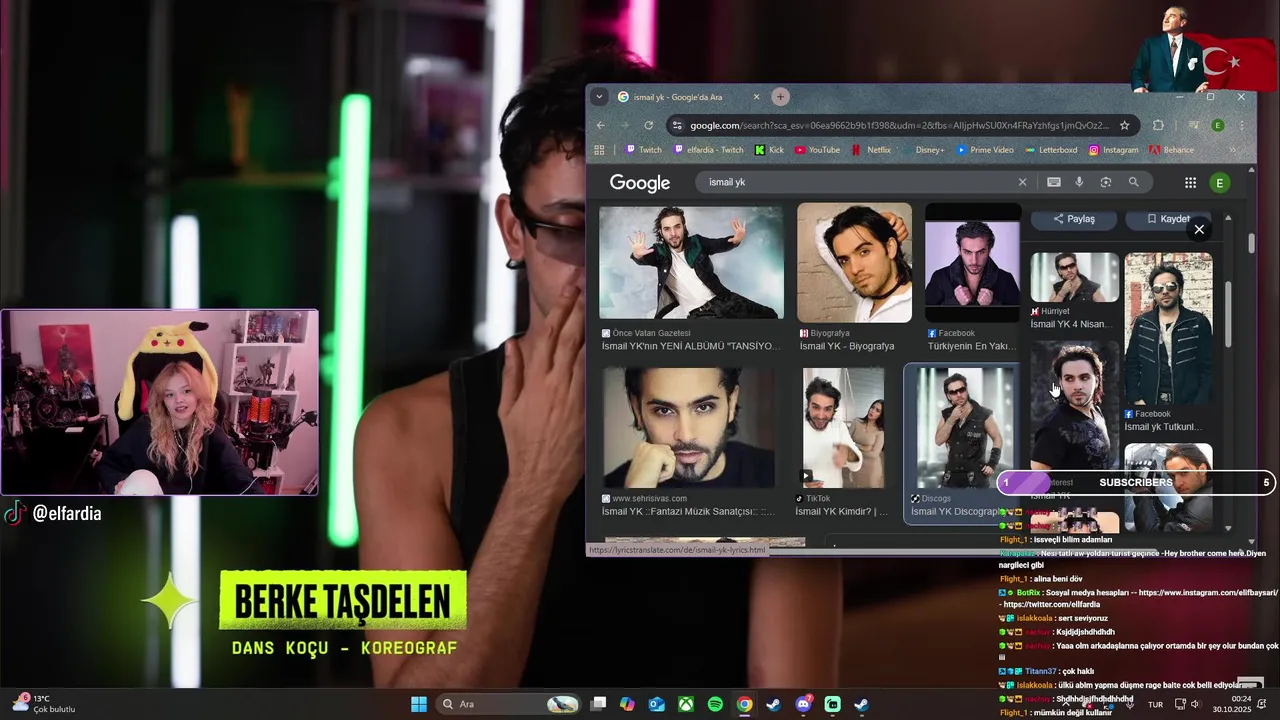Click the TUR language indicator in tray
This screenshot has height=720, width=1280.
click(1155, 704)
